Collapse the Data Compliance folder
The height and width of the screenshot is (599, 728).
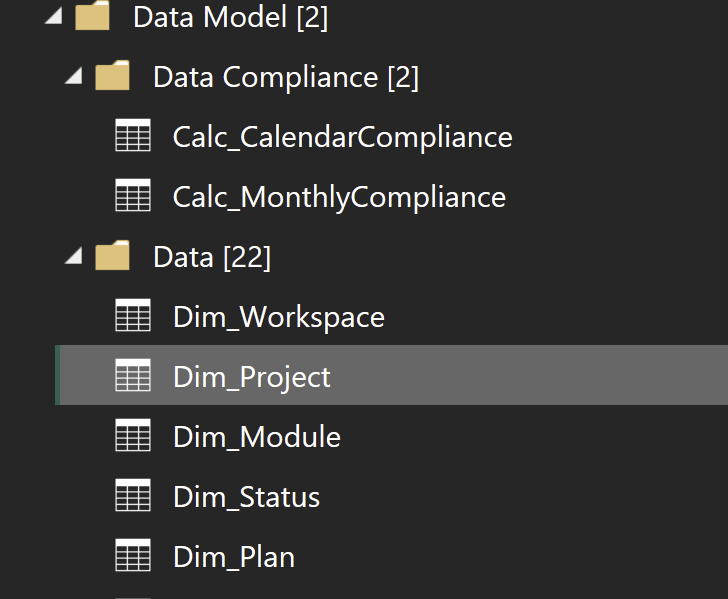(73, 77)
